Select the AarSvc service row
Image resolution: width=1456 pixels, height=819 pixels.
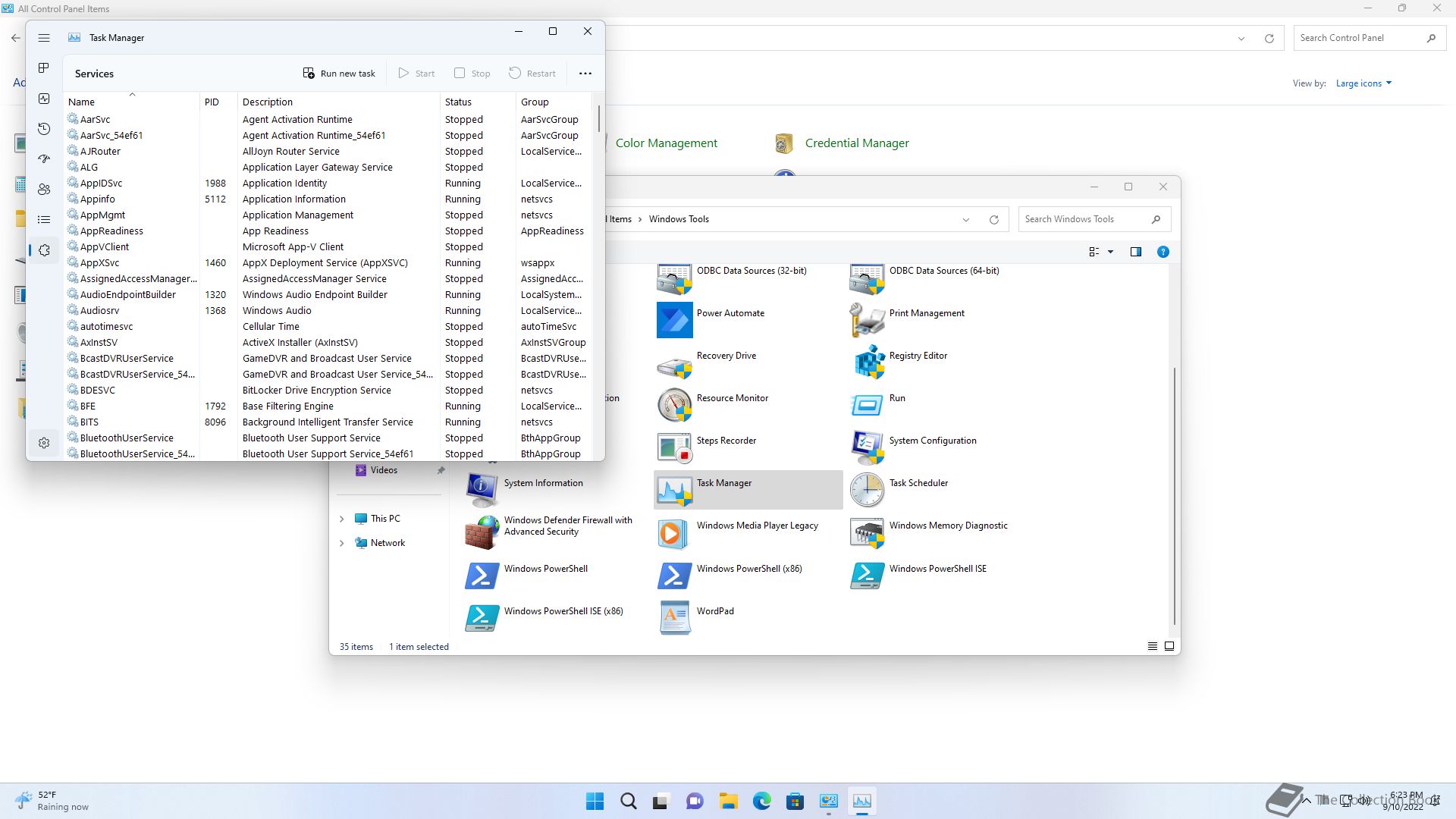[328, 120]
